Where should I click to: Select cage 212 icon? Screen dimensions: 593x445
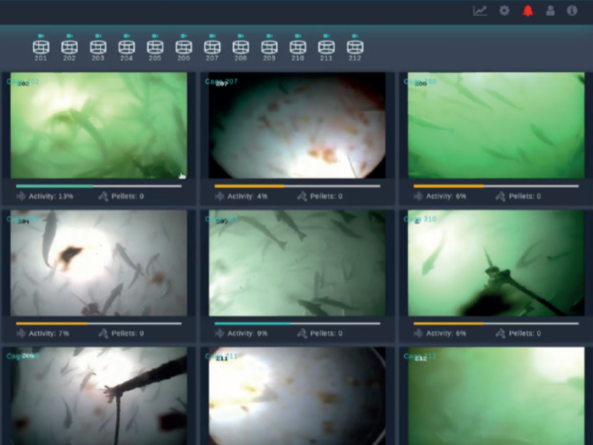(x=355, y=47)
